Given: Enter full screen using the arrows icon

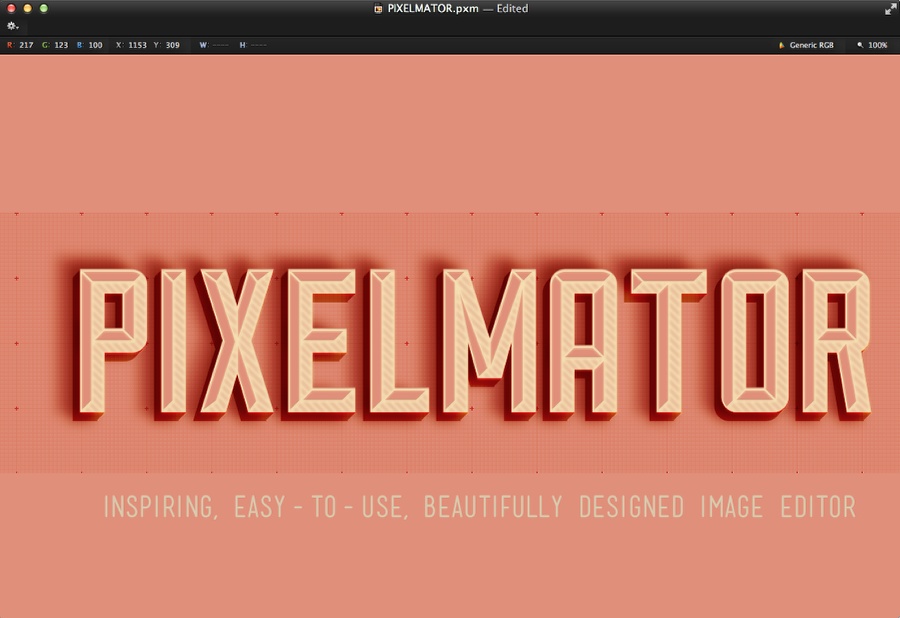Looking at the screenshot, I should tap(890, 9).
